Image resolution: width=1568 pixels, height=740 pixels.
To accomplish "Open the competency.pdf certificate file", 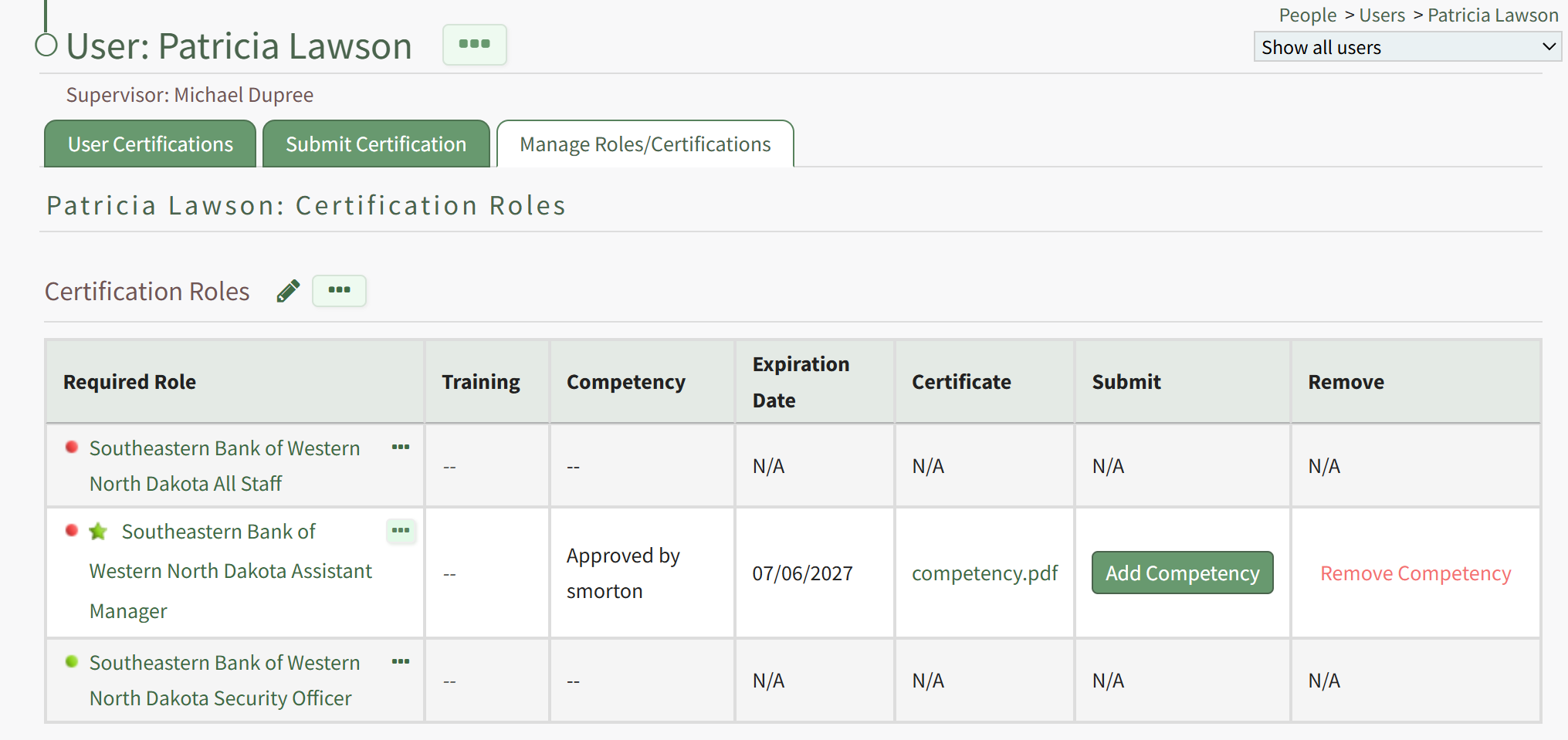I will [x=984, y=573].
